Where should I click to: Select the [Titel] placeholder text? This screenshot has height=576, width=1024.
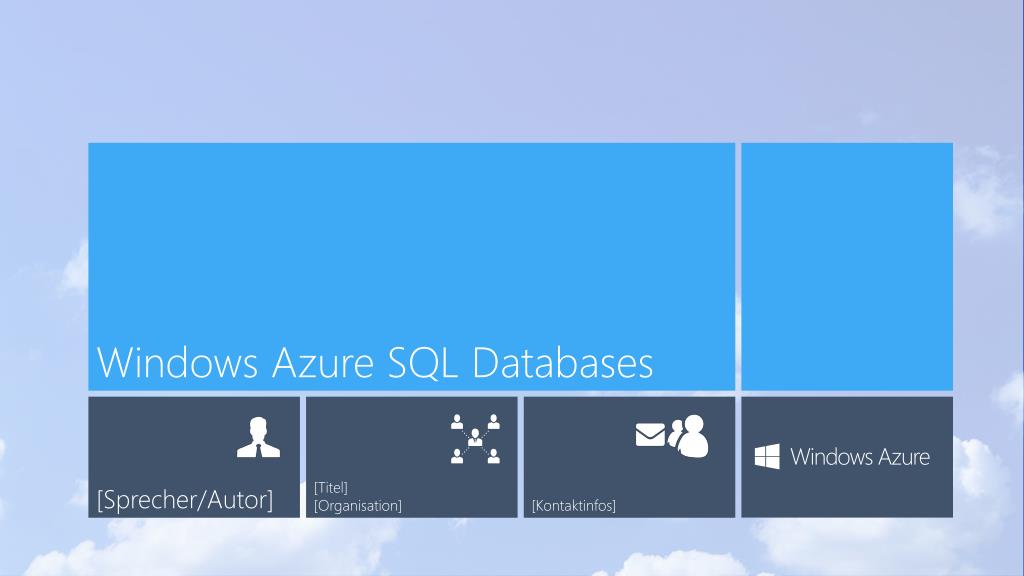coord(330,488)
